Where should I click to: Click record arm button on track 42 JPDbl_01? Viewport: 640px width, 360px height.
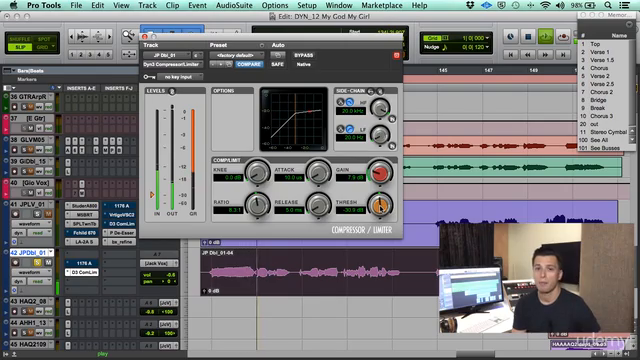point(15,262)
